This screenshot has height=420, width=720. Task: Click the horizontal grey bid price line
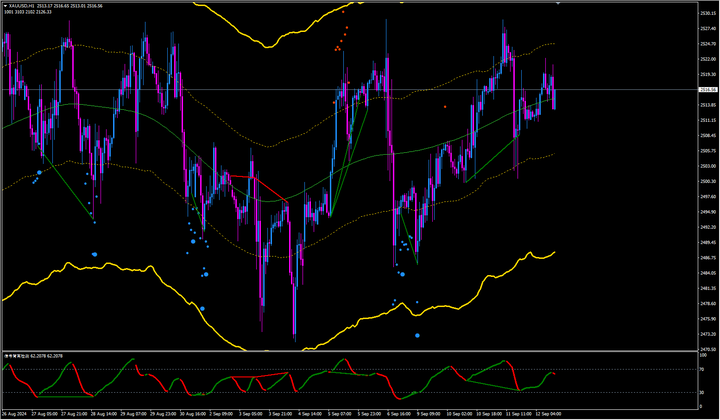tap(620, 90)
